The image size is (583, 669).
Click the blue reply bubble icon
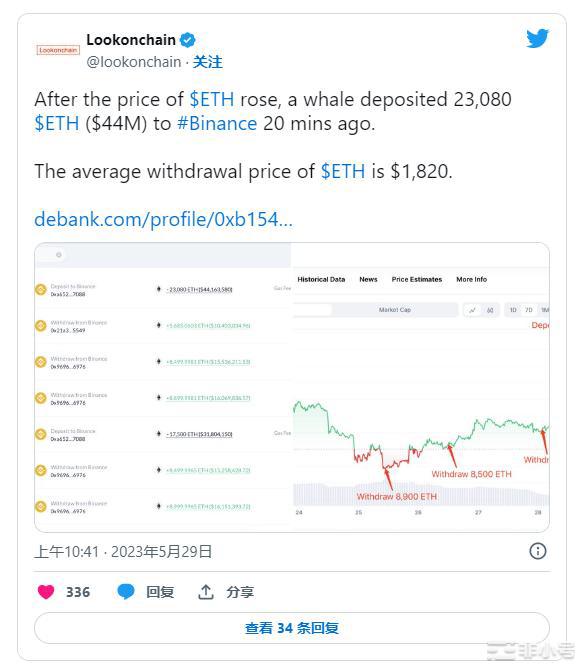[126, 592]
